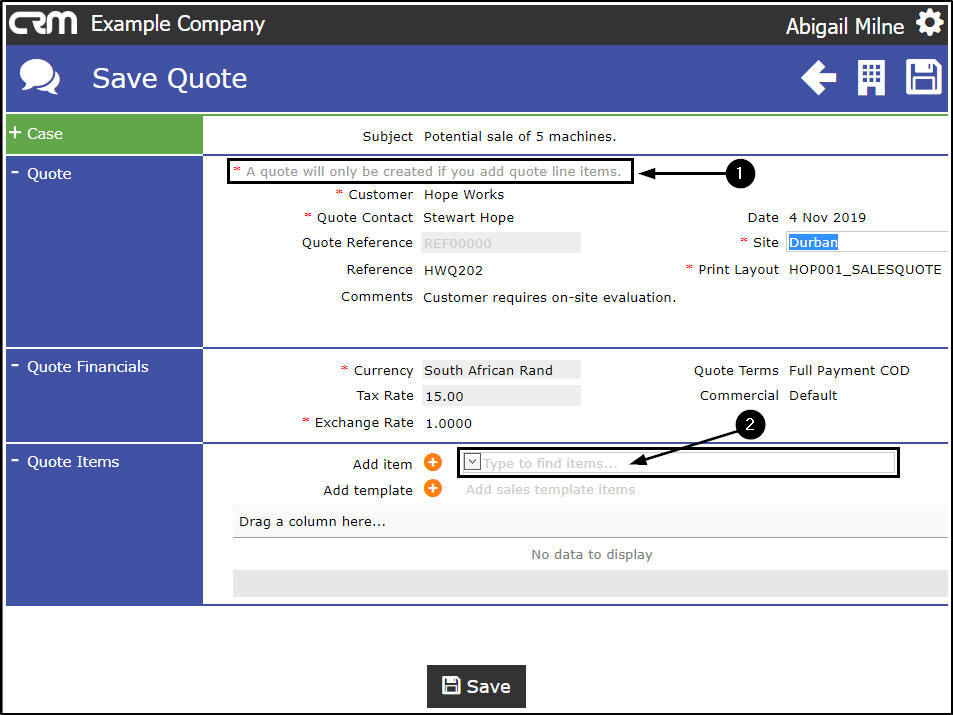Click the No data to display message
The image size is (953, 715).
click(x=591, y=554)
